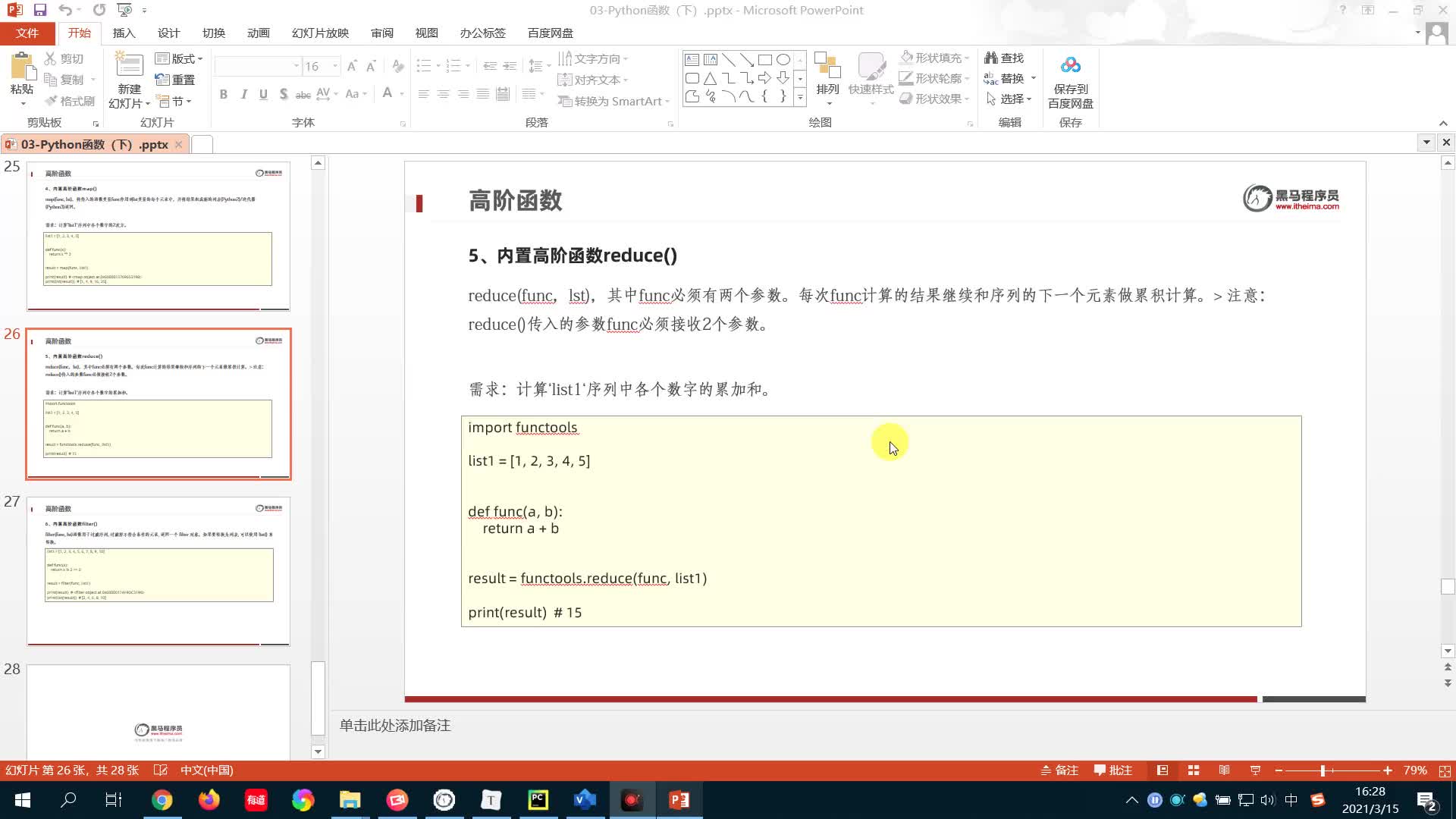Open Shape Outline (形状轮廓) dropdown

(x=934, y=78)
